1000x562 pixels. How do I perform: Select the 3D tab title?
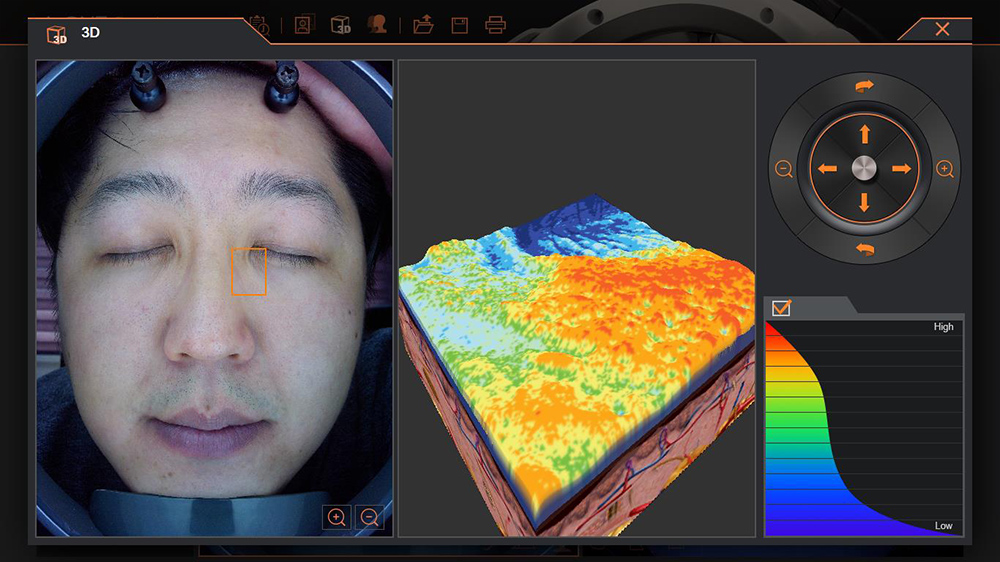90,32
